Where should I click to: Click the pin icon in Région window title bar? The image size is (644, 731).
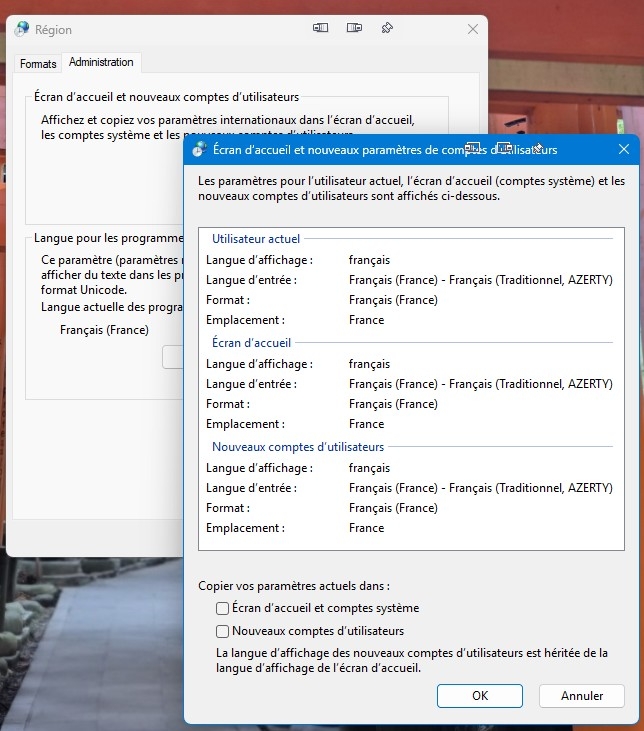387,28
